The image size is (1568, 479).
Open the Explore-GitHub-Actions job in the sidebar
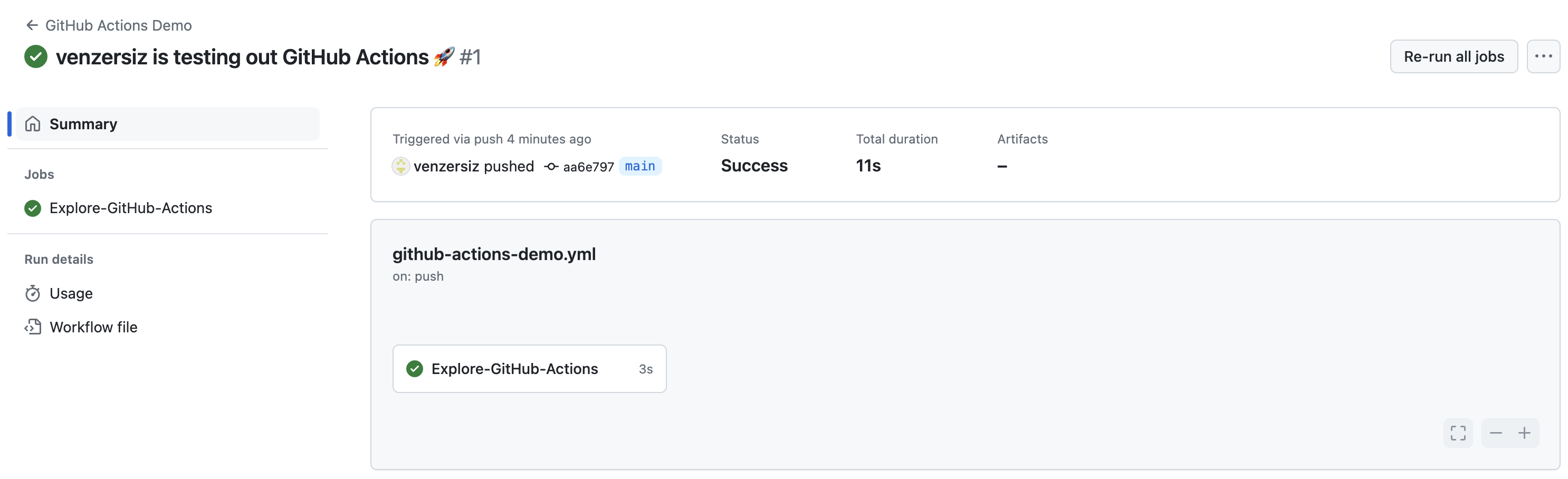(130, 208)
